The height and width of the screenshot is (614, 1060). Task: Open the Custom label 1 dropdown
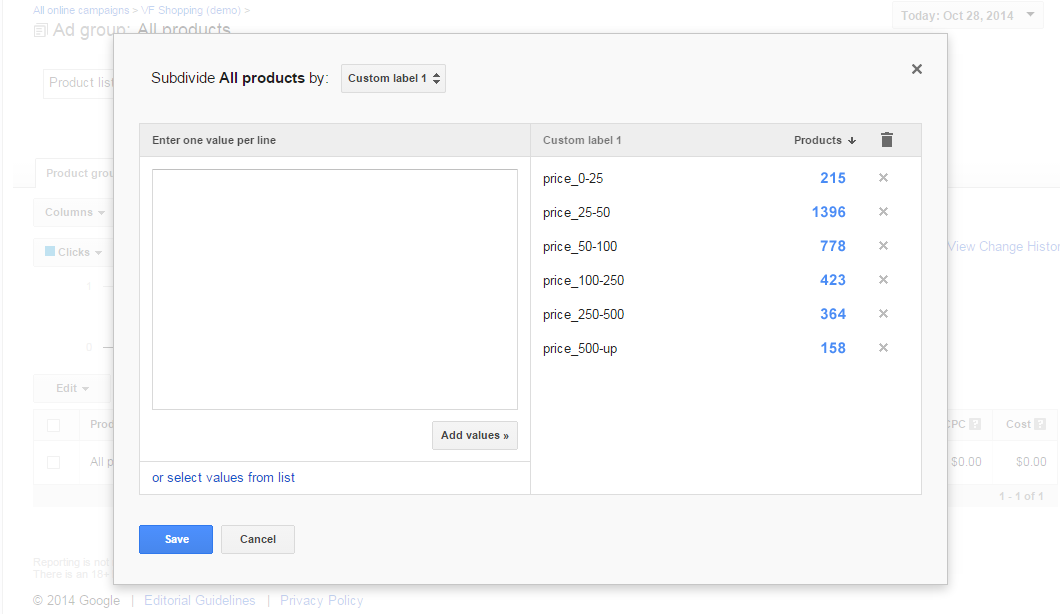393,78
